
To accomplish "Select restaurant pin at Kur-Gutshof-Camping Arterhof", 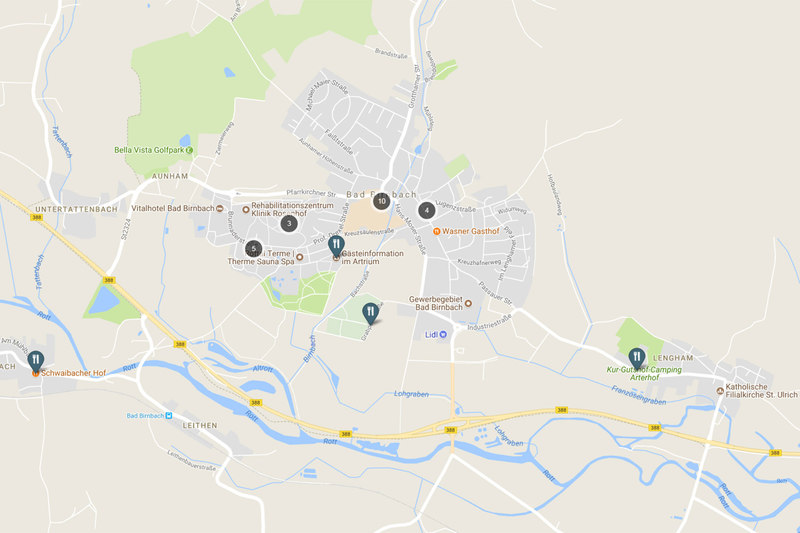I will [x=637, y=358].
